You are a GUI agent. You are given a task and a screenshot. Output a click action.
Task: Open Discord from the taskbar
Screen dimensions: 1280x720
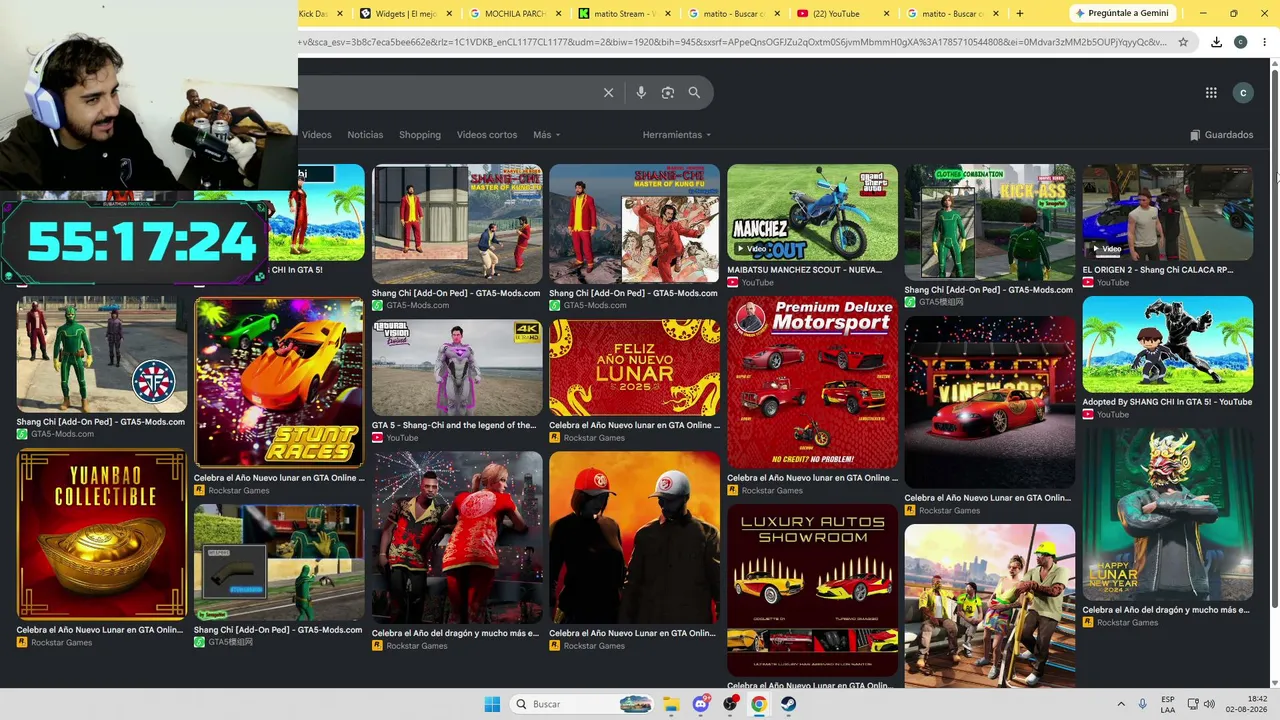coord(701,704)
